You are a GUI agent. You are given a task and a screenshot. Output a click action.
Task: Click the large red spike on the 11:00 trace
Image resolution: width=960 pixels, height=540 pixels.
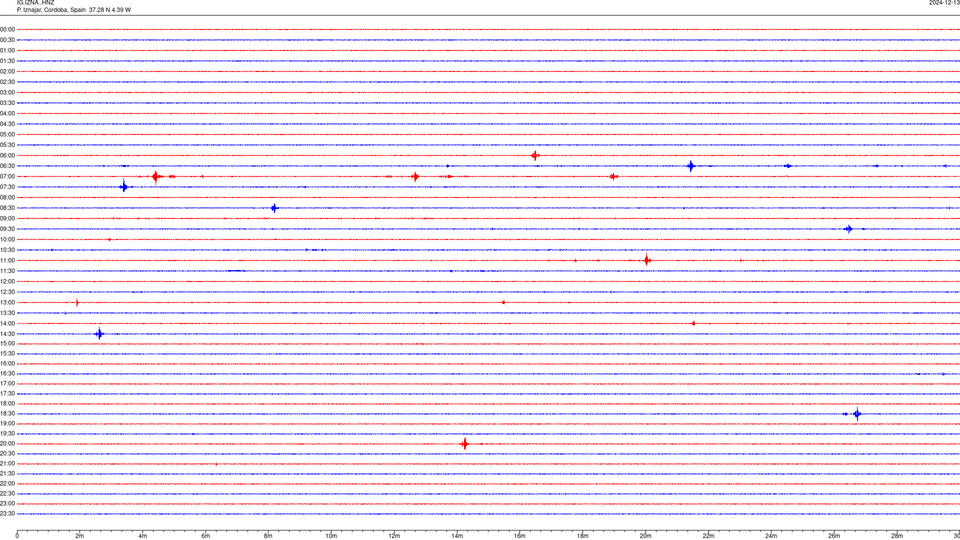[647, 260]
